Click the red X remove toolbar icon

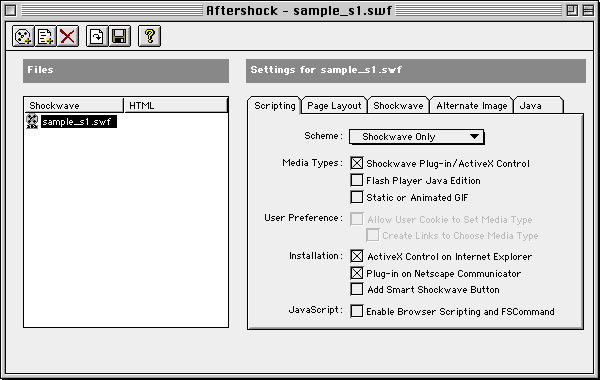pyautogui.click(x=68, y=36)
